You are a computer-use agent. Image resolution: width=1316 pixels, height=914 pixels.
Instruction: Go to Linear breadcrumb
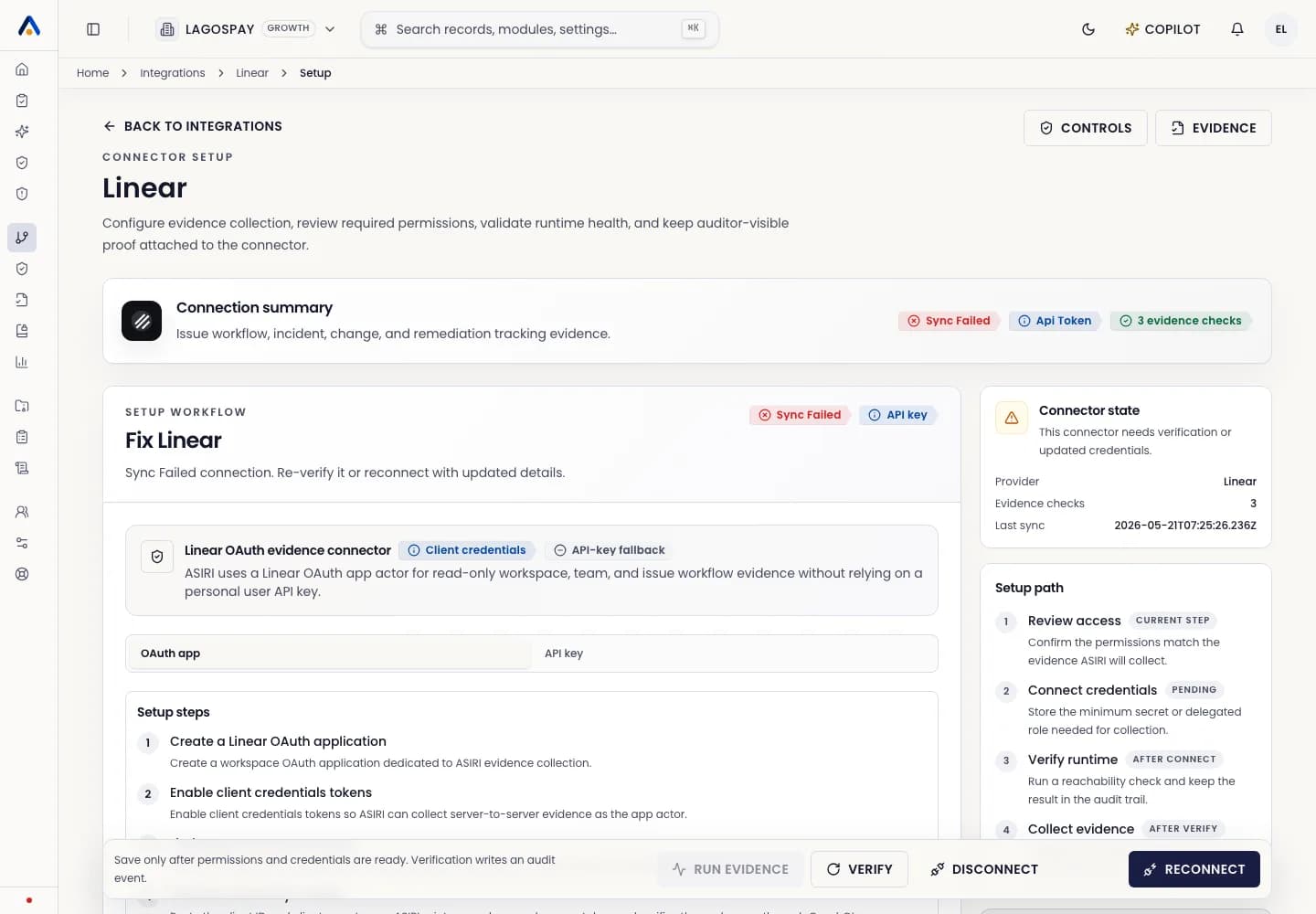[252, 73]
